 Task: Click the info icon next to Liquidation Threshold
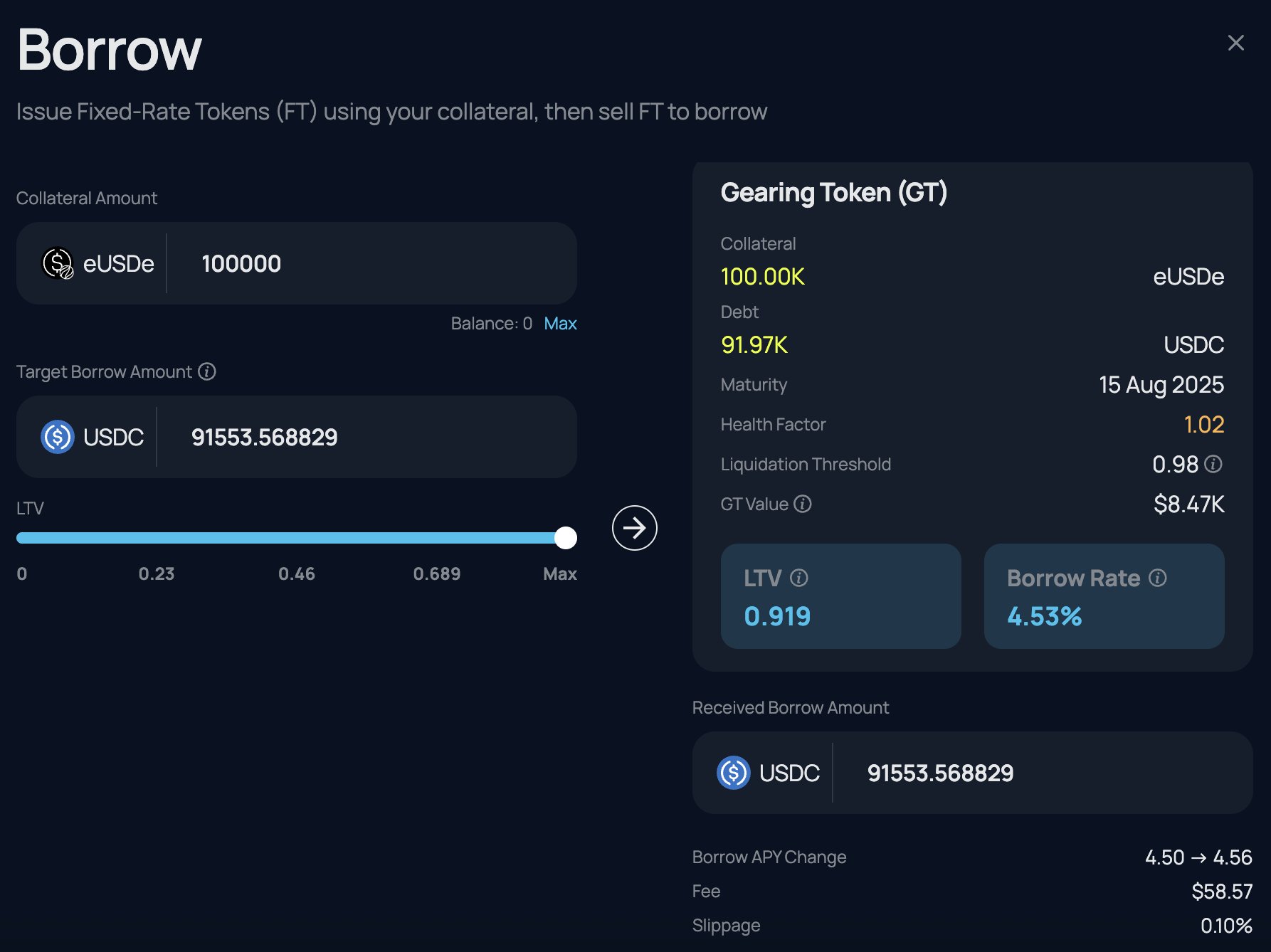click(1213, 464)
